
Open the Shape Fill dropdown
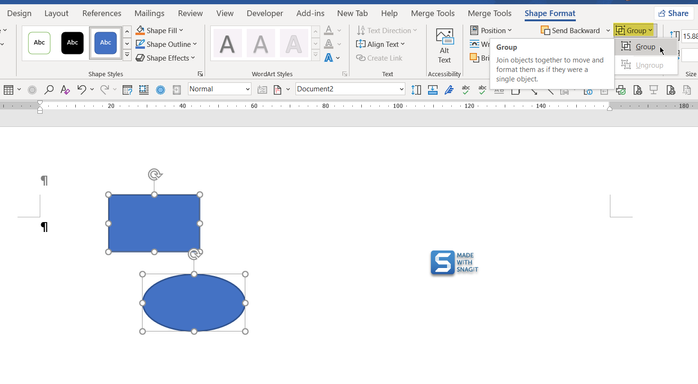click(x=159, y=30)
